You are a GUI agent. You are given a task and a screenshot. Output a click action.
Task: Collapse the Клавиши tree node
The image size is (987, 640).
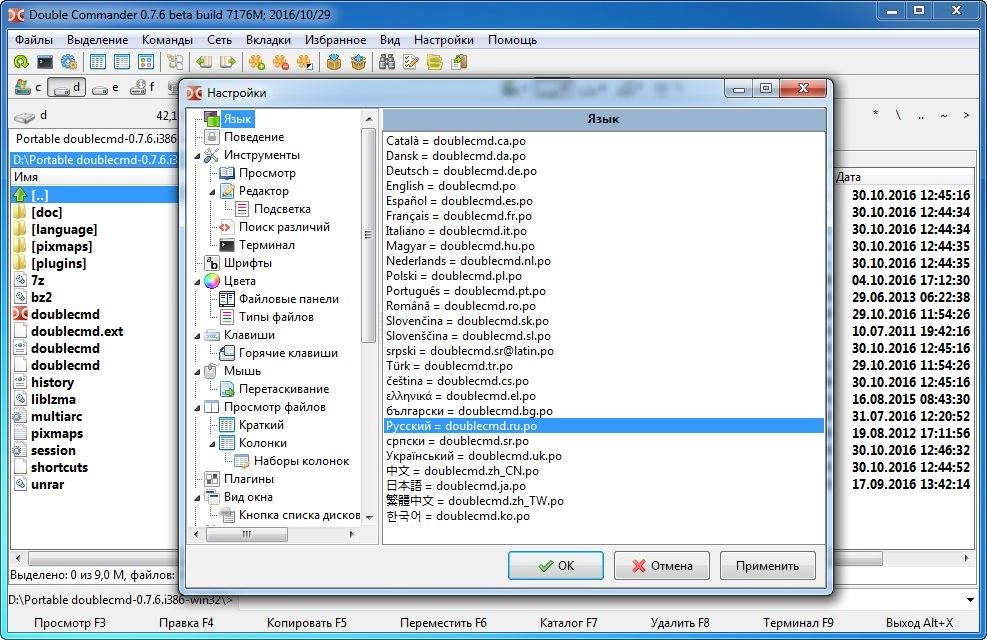click(197, 335)
